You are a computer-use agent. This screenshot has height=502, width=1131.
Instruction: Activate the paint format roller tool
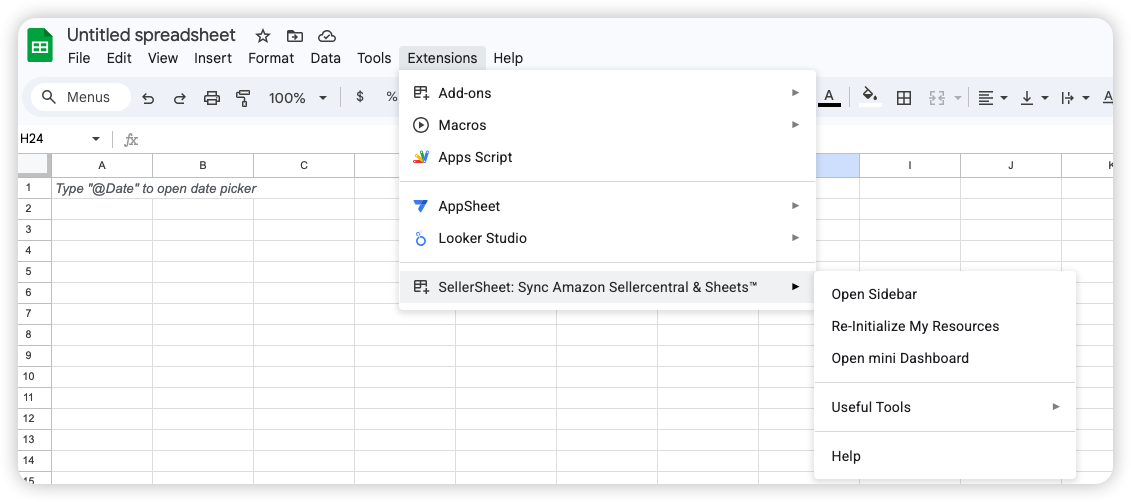(x=243, y=98)
